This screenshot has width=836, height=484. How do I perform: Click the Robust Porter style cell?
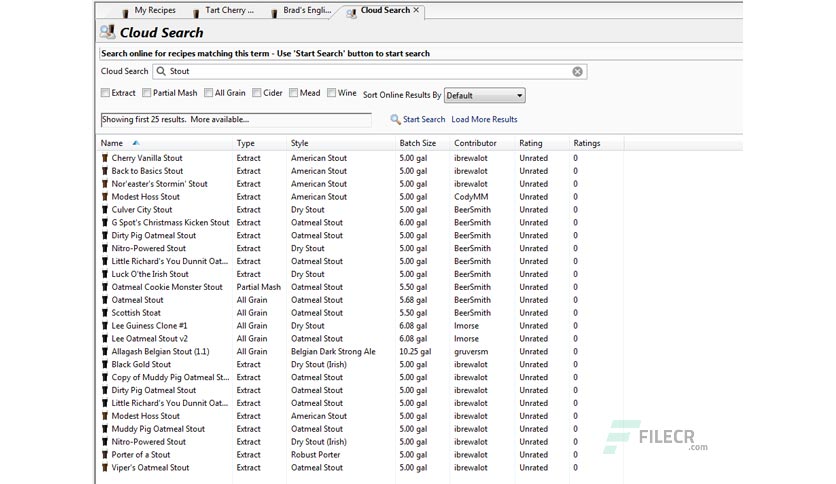click(316, 455)
